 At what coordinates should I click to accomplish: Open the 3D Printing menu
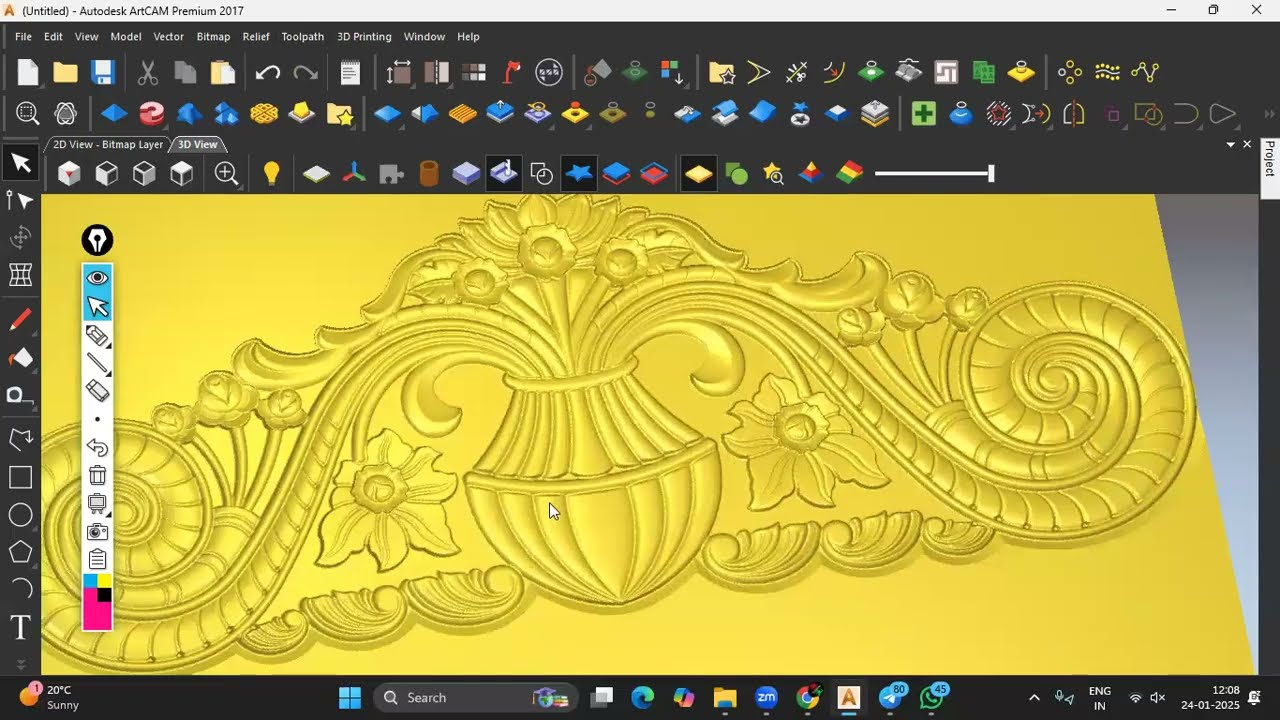364,36
